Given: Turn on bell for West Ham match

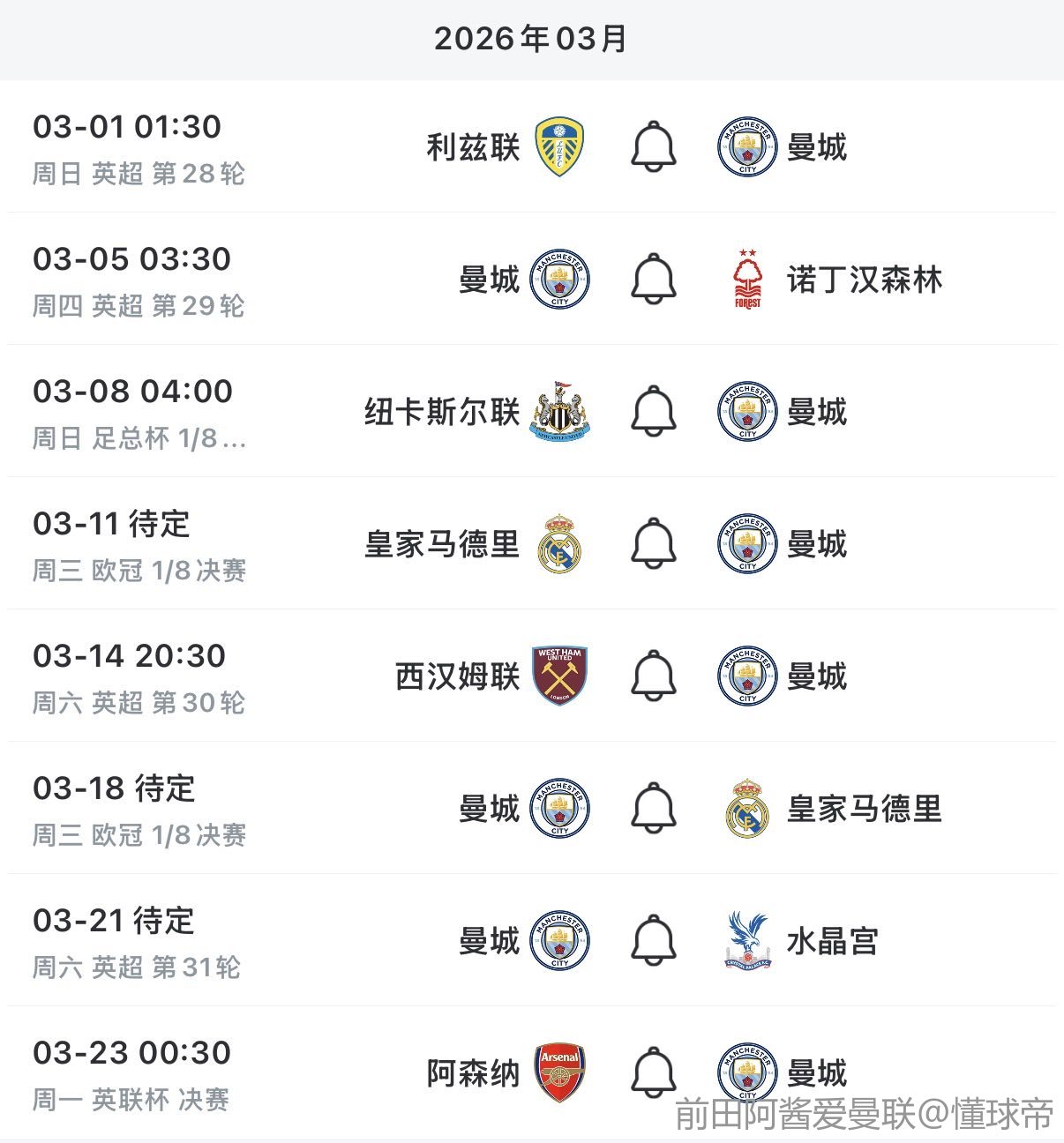Looking at the screenshot, I should (x=654, y=676).
